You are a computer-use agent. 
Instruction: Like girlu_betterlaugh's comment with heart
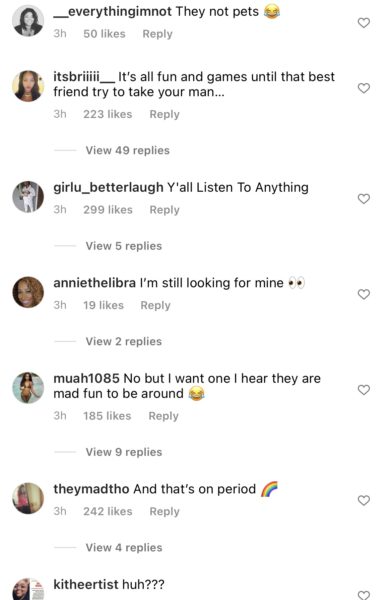[x=364, y=199]
